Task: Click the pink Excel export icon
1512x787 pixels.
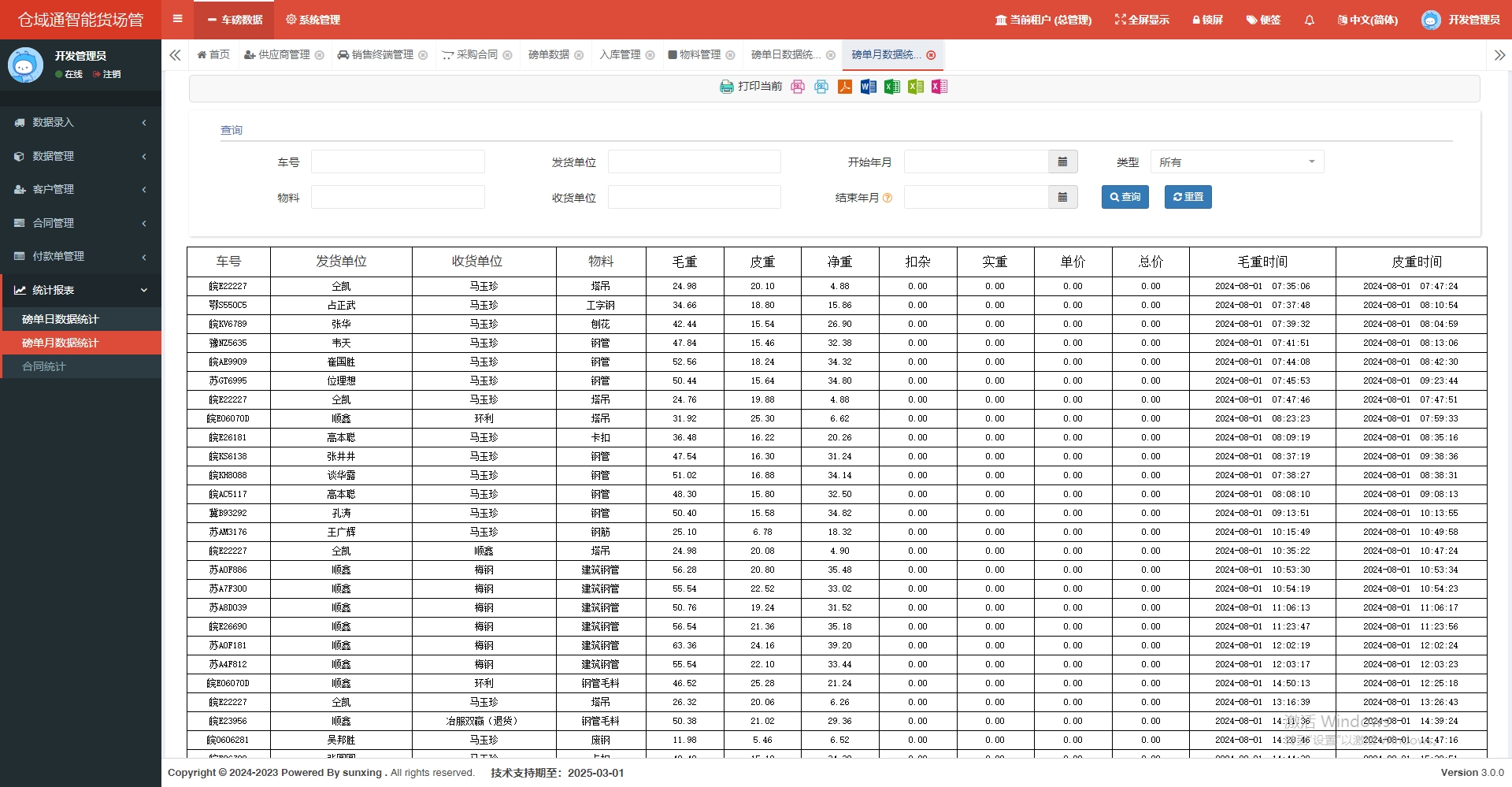Action: 939,87
